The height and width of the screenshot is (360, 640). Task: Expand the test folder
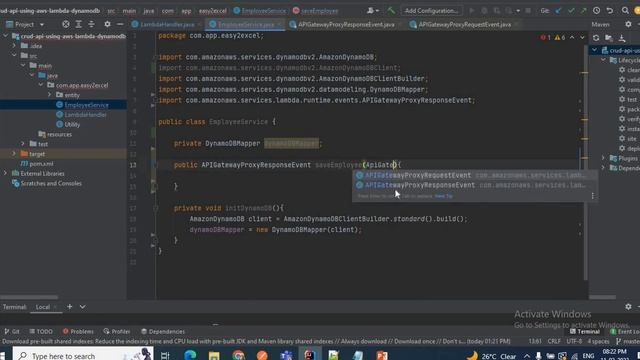23,144
